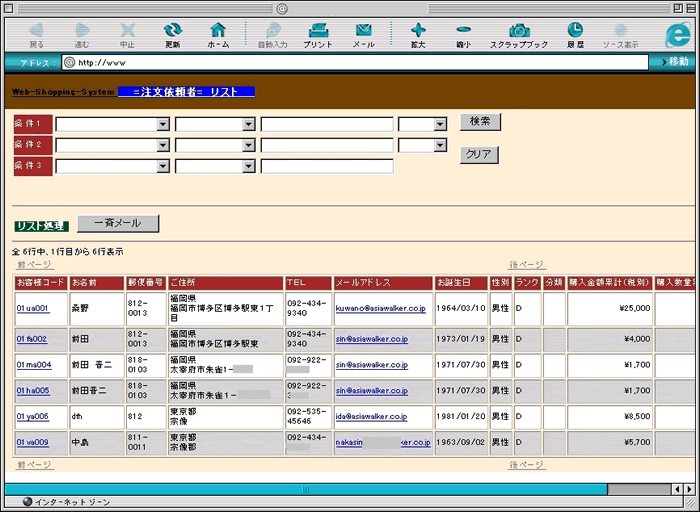The height and width of the screenshot is (512, 700).
Task: Click the lower 後ページ link
Action: coord(526,465)
